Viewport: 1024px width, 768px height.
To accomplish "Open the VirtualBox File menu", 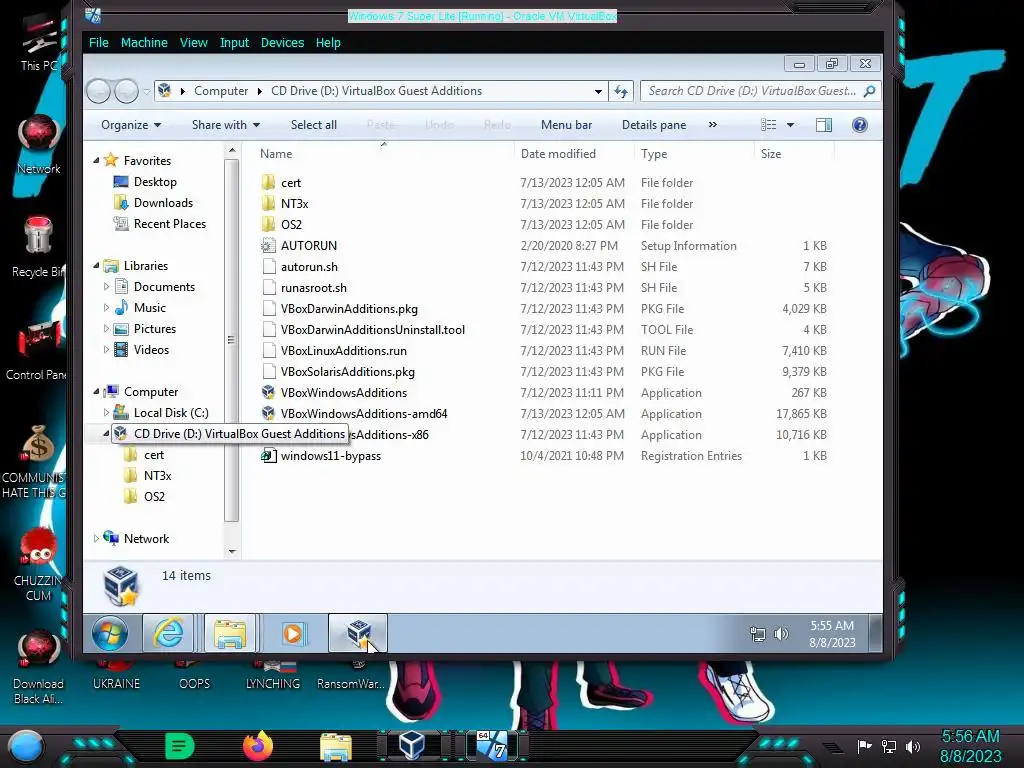I will (x=99, y=42).
